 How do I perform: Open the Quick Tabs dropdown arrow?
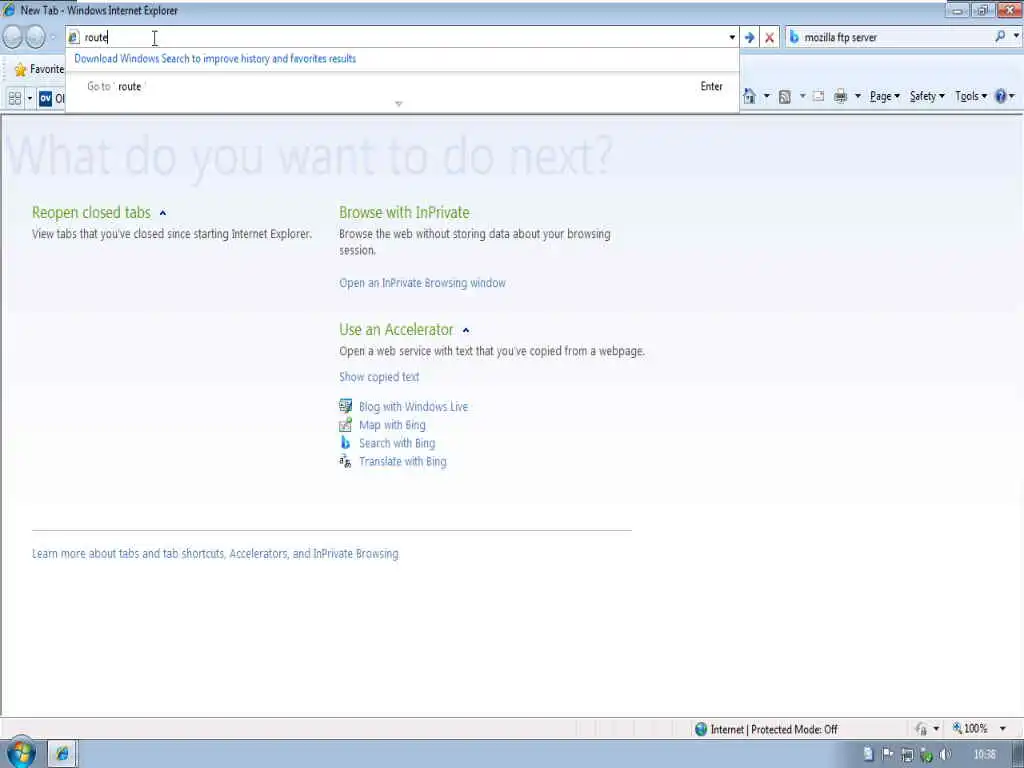pos(29,99)
